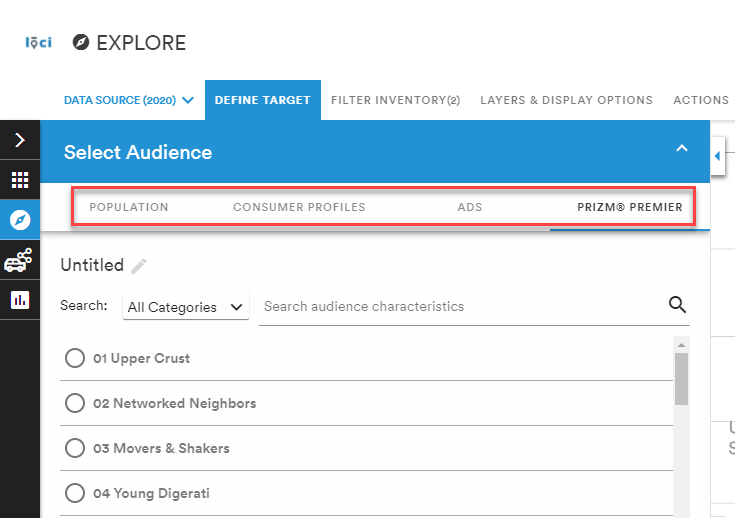
Task: Edit the Untitled name with pencil icon
Action: point(139,266)
